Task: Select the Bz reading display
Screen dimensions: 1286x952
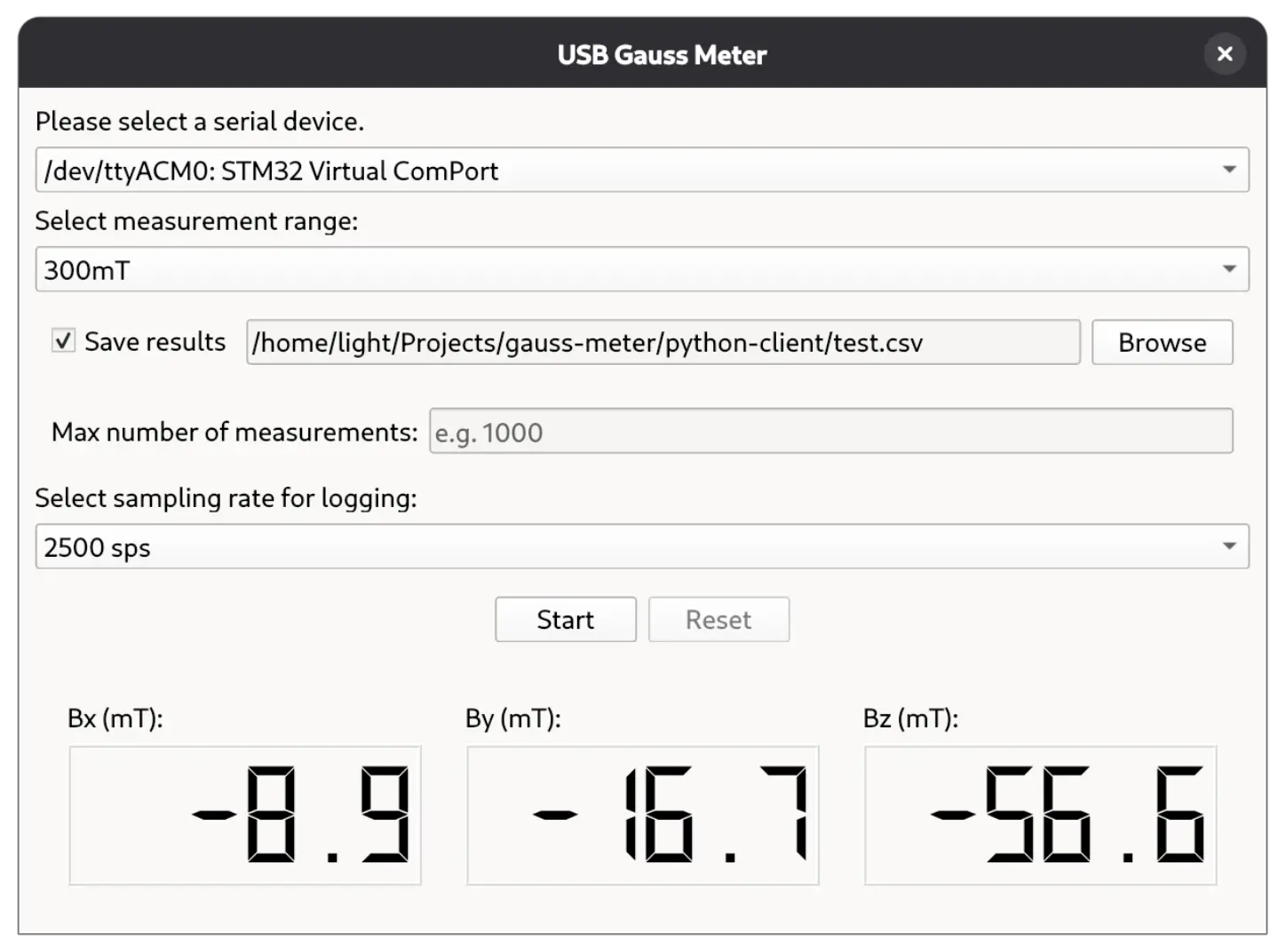Action: [x=1040, y=815]
